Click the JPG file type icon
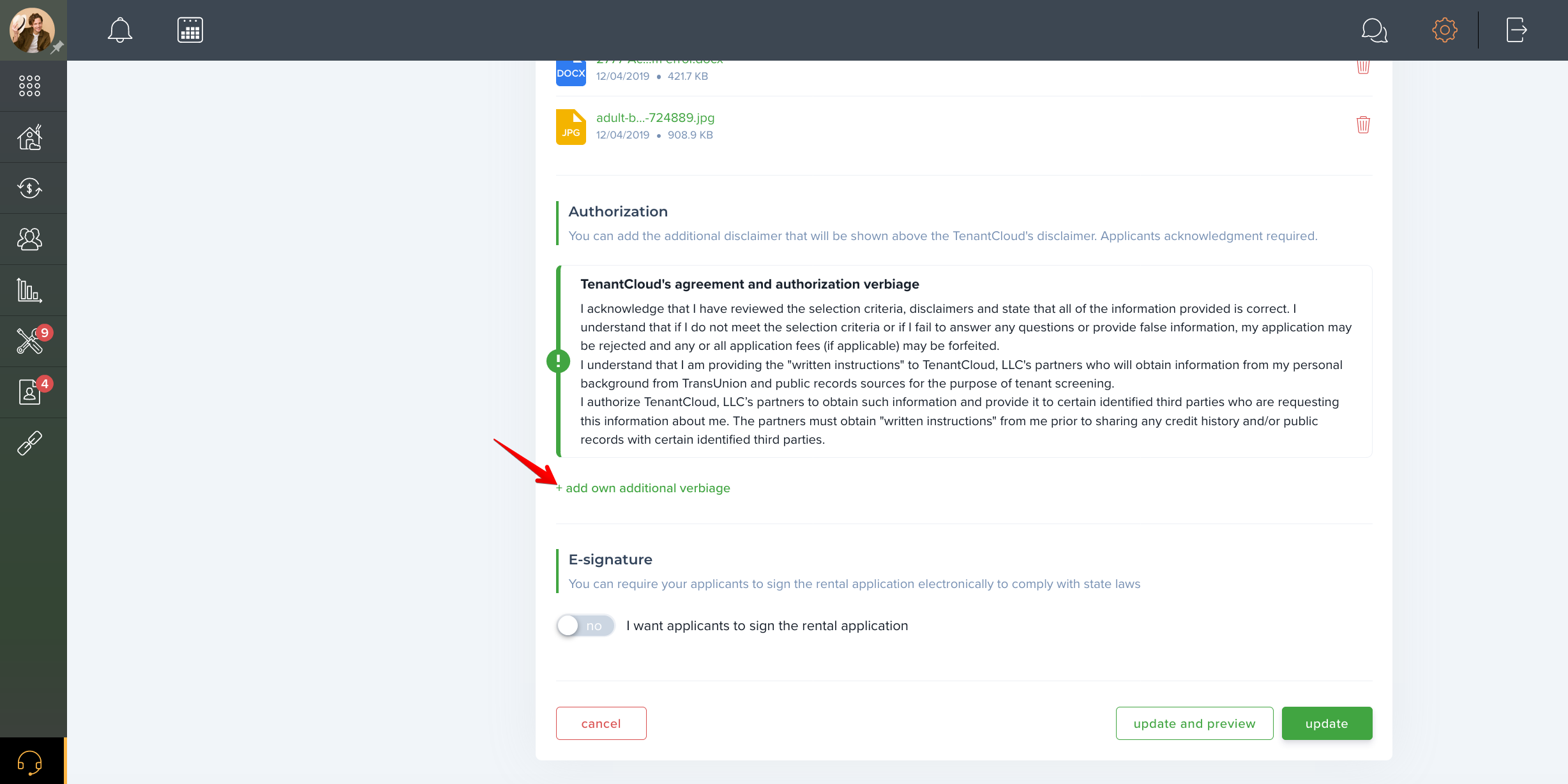This screenshot has height=784, width=1568. [571, 127]
